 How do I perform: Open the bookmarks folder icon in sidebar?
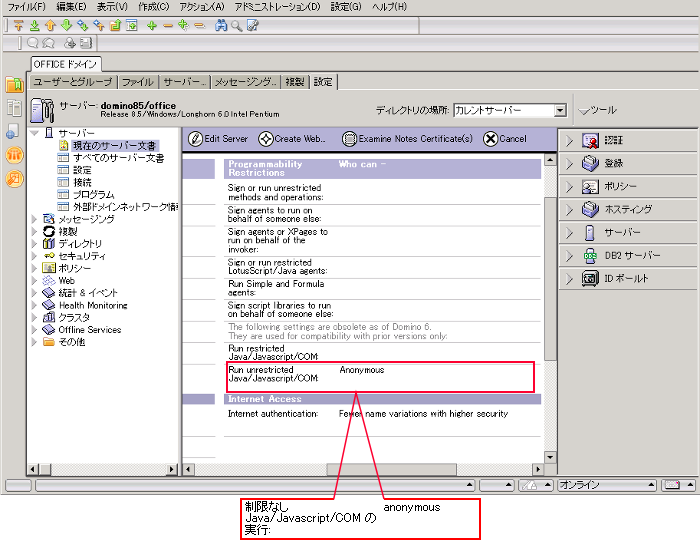pos(14,86)
